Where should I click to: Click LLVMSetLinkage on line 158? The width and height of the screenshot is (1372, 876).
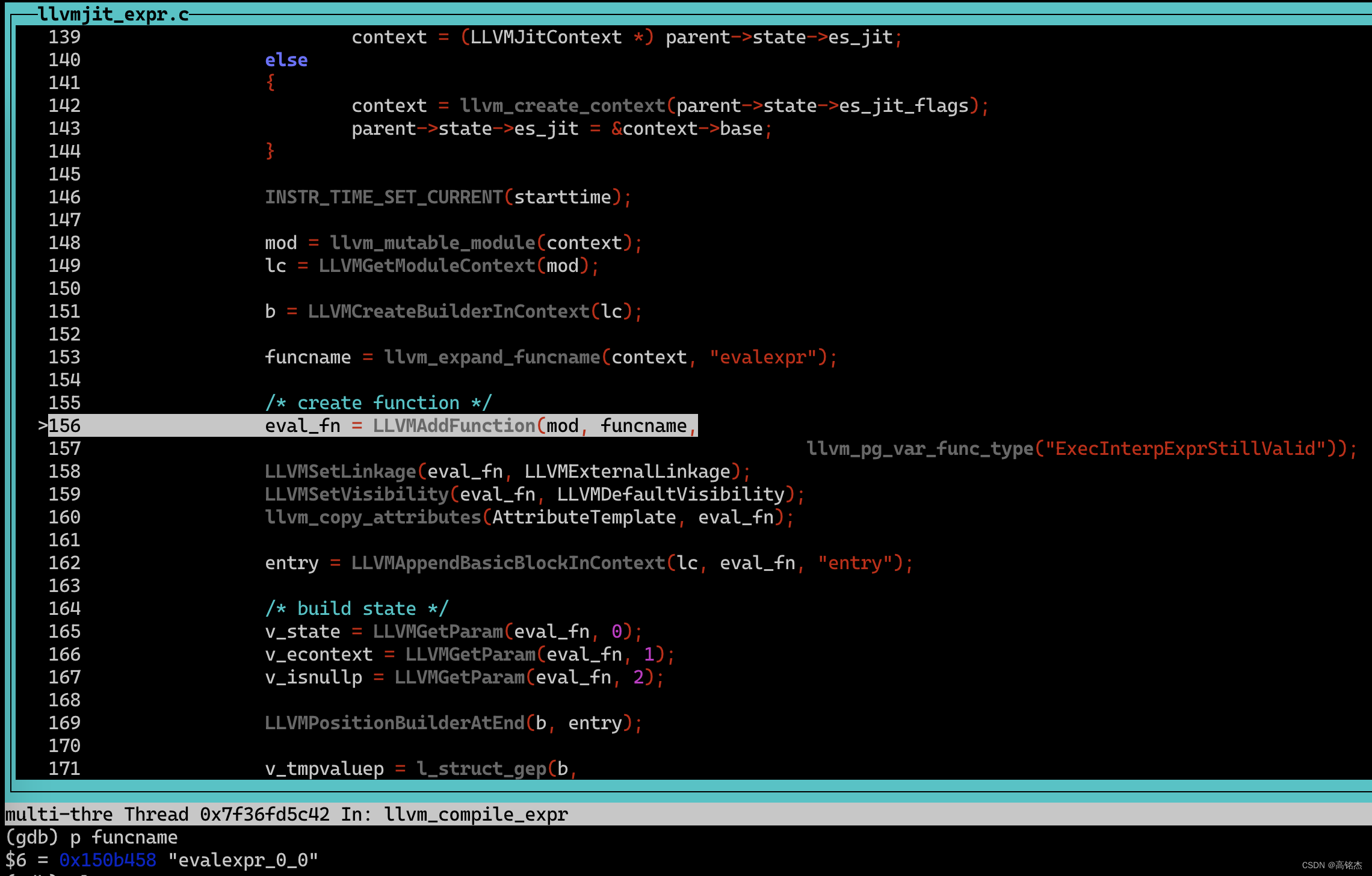[x=341, y=472]
